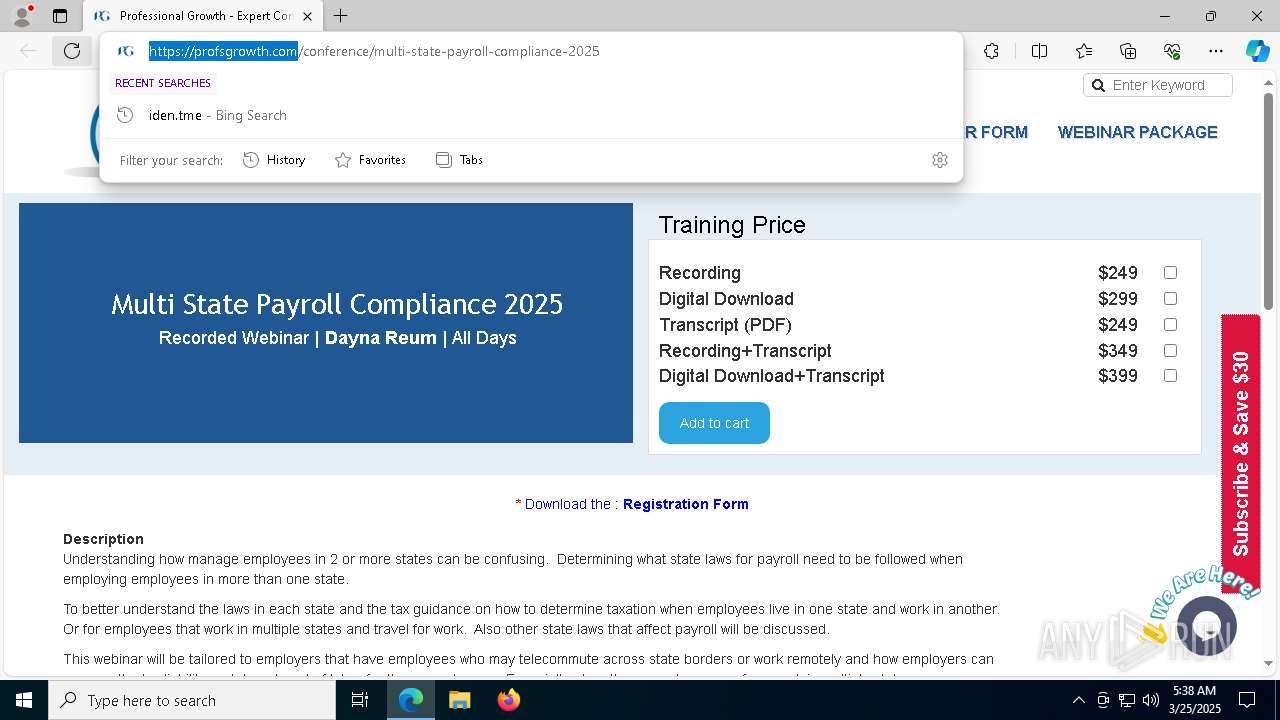
Task: Click the address bar URL text
Action: [374, 51]
